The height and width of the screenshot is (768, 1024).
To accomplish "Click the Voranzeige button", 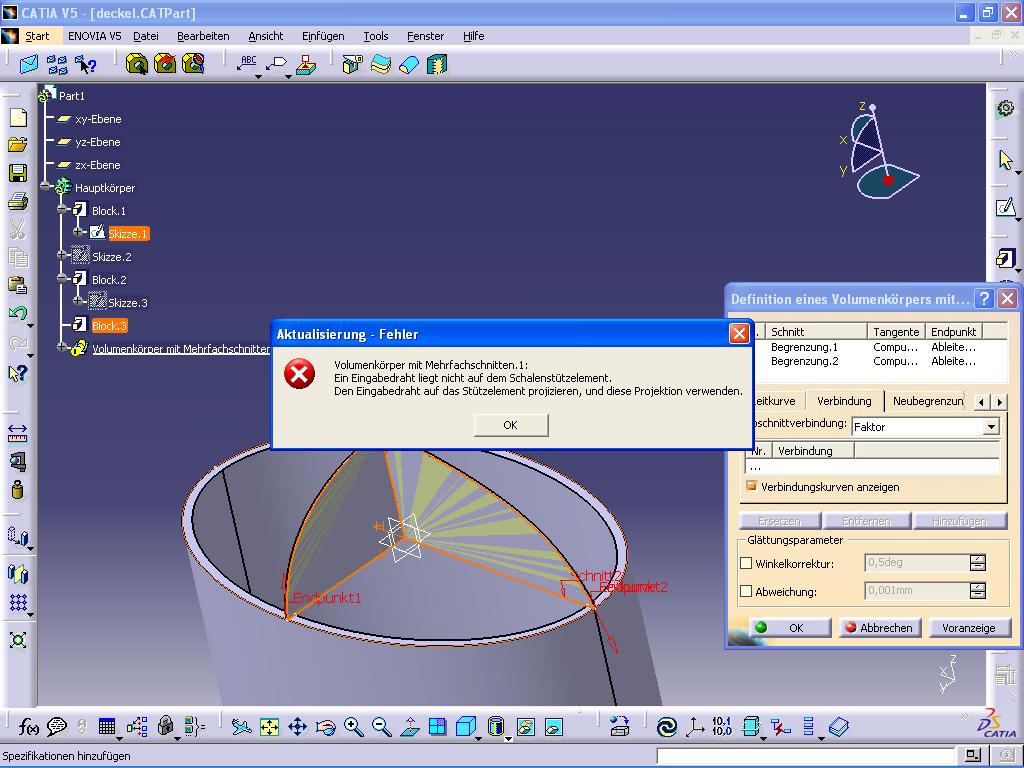I will pyautogui.click(x=968, y=628).
